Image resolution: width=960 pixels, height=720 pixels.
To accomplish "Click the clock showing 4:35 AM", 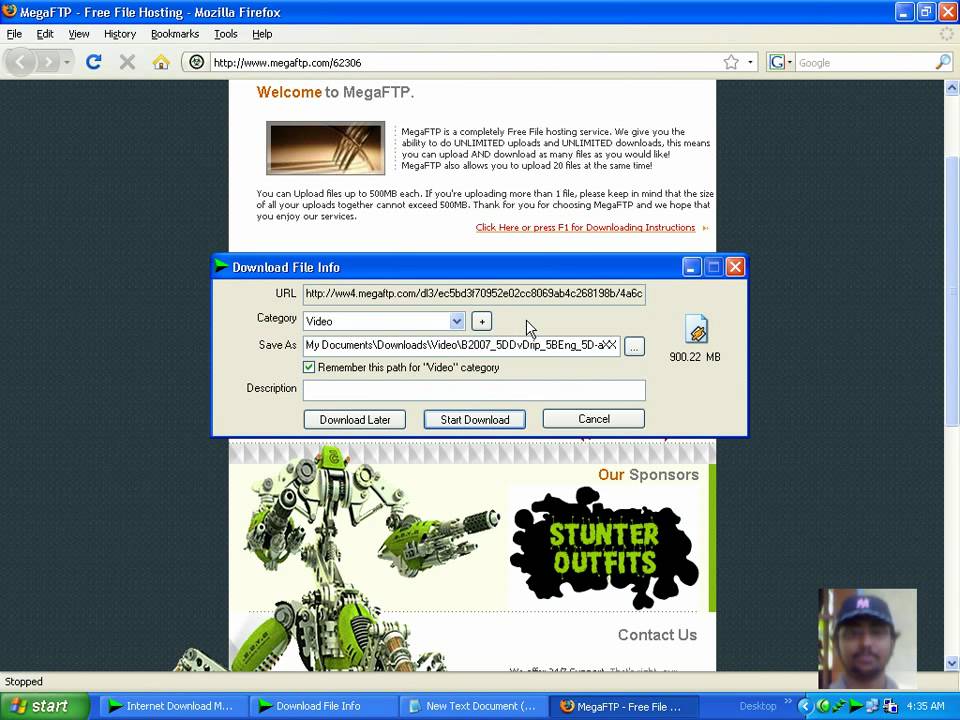I will 926,706.
